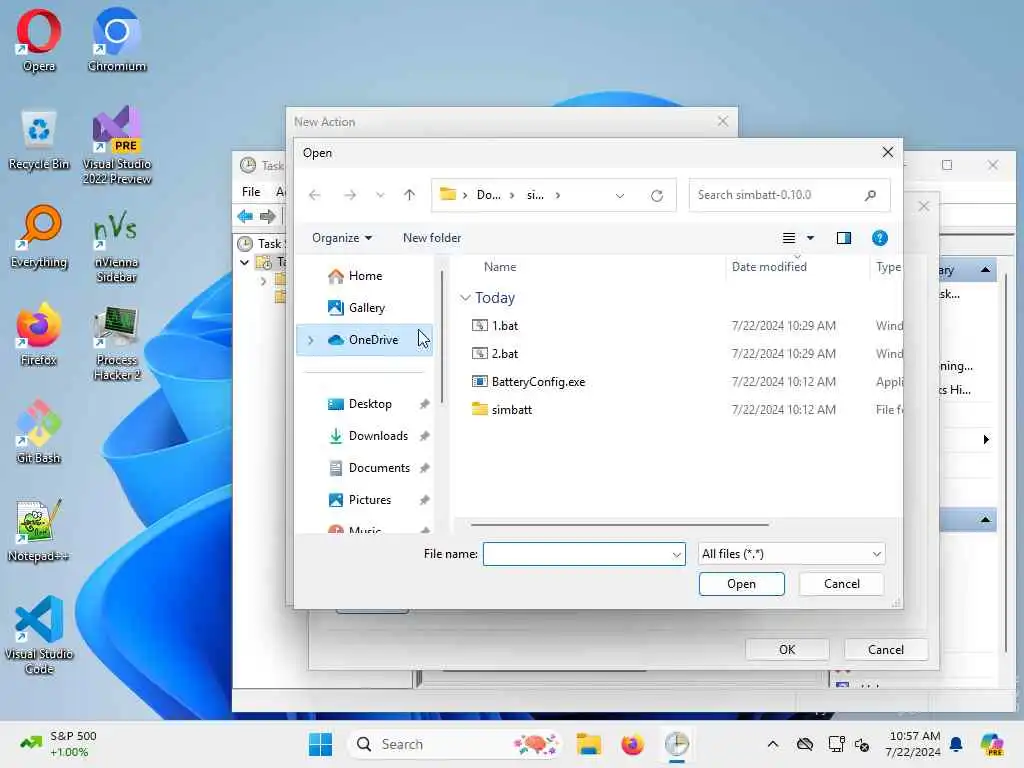The height and width of the screenshot is (768, 1024).
Task: Go forward in Open dialog navigation
Action: tap(350, 195)
